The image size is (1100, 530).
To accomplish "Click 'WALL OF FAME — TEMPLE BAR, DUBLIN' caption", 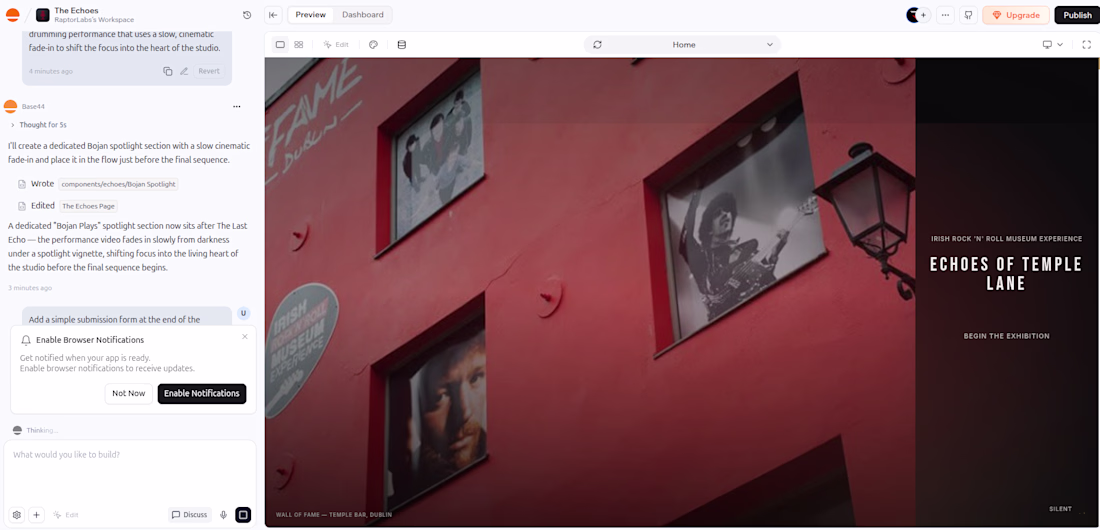I will tap(334, 515).
